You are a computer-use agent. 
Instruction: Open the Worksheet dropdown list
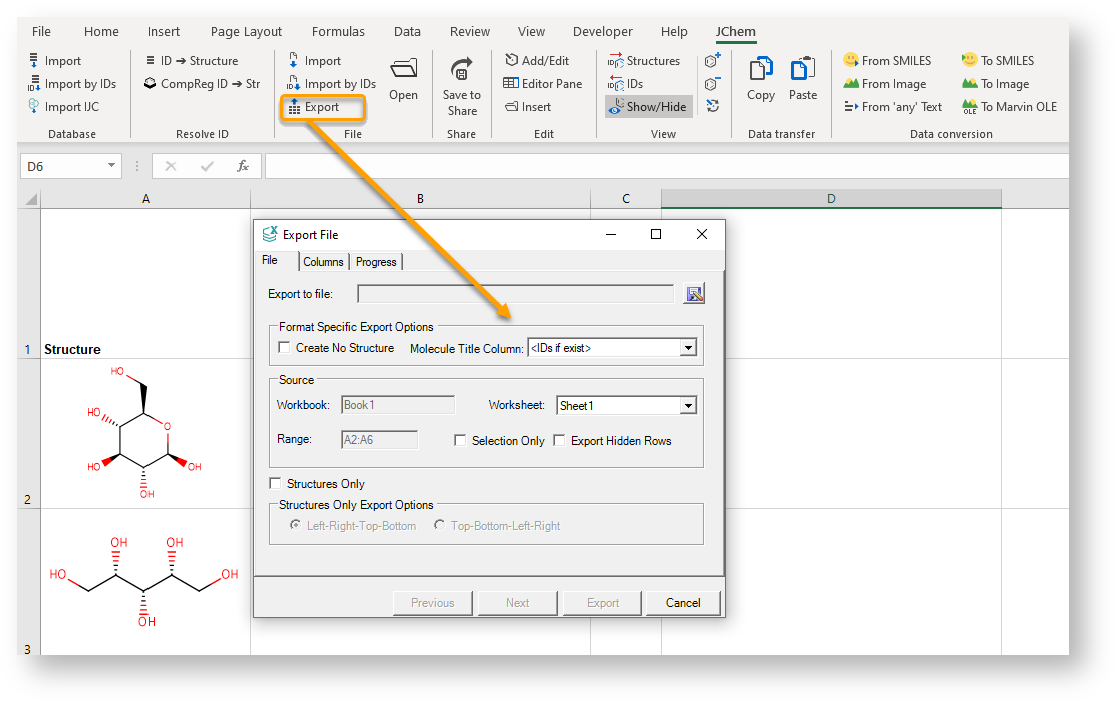[x=688, y=406]
